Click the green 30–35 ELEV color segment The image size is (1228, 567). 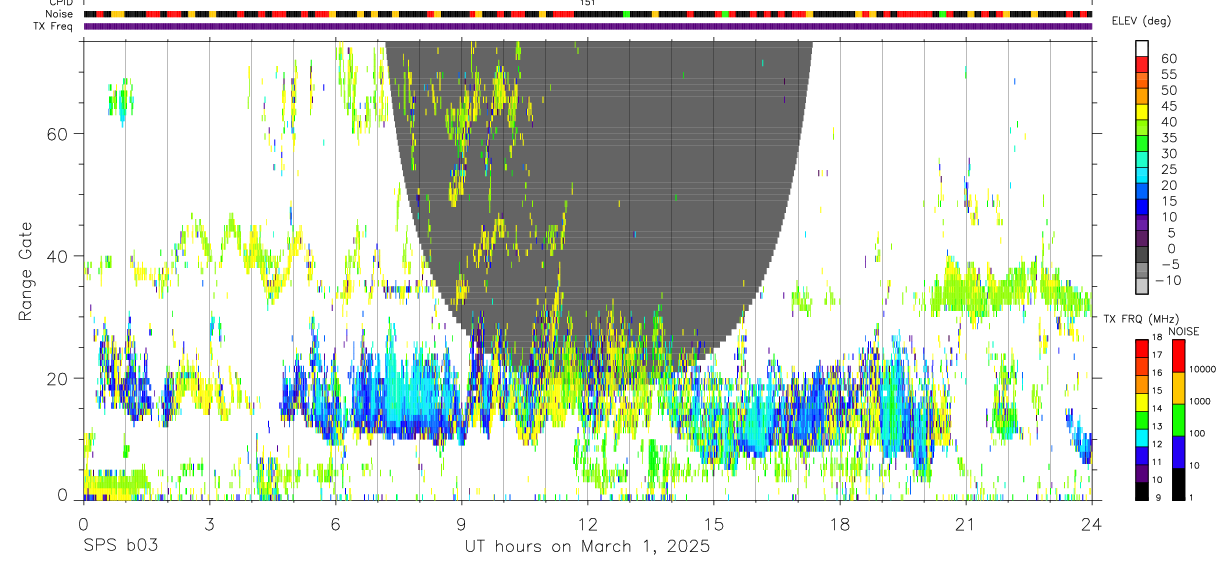[1142, 145]
